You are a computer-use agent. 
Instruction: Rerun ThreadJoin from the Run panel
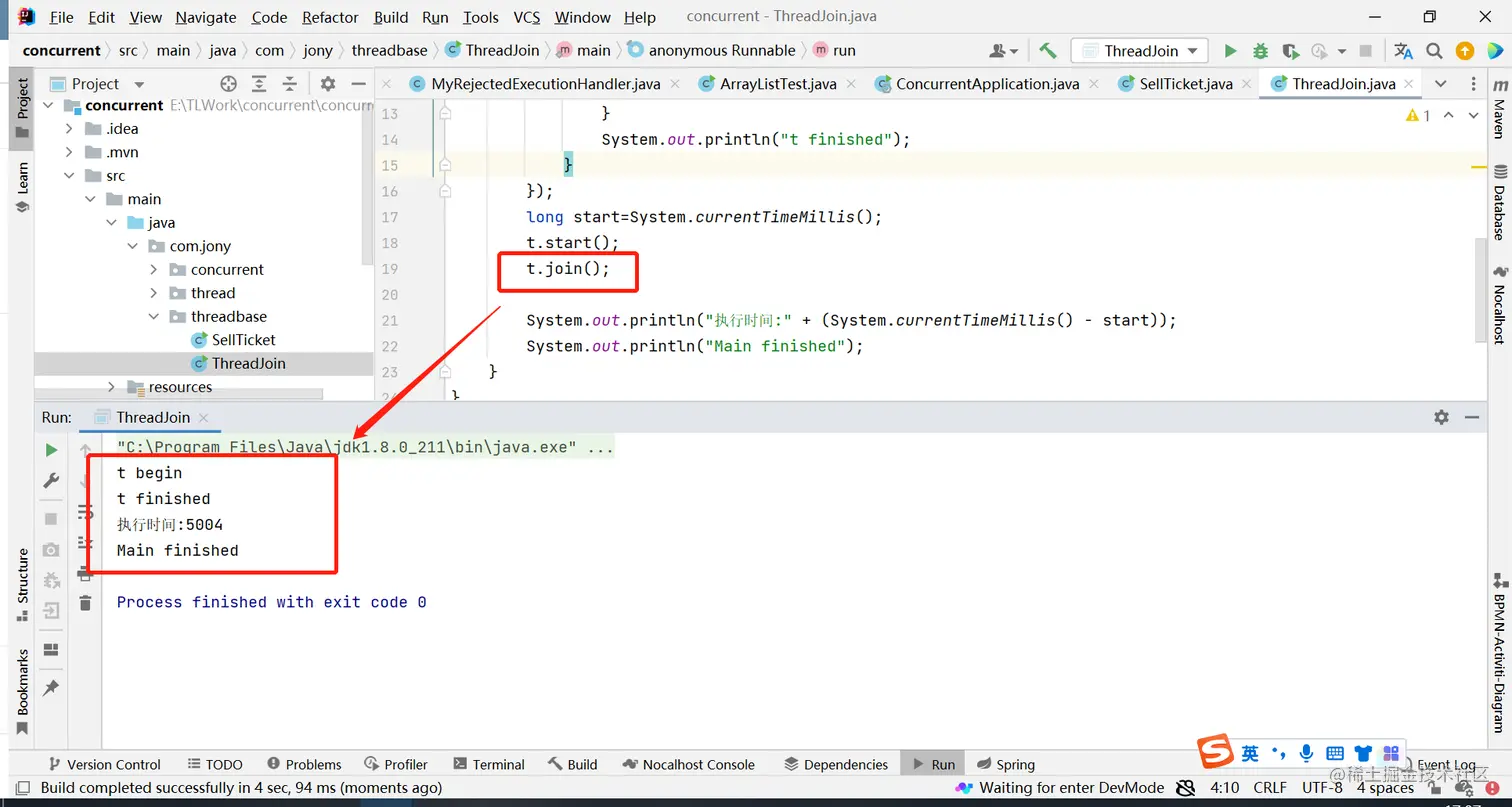coord(51,451)
